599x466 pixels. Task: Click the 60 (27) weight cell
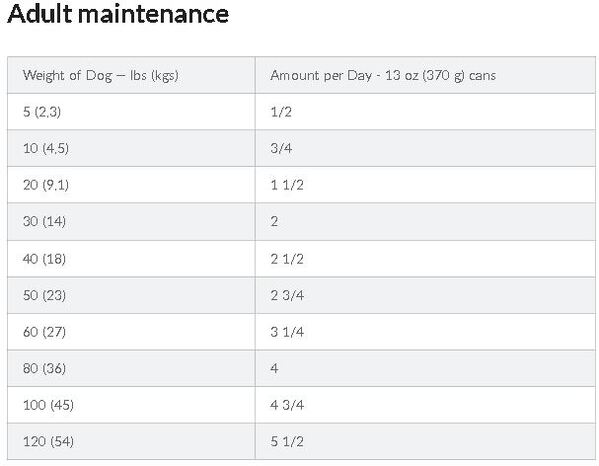131,332
